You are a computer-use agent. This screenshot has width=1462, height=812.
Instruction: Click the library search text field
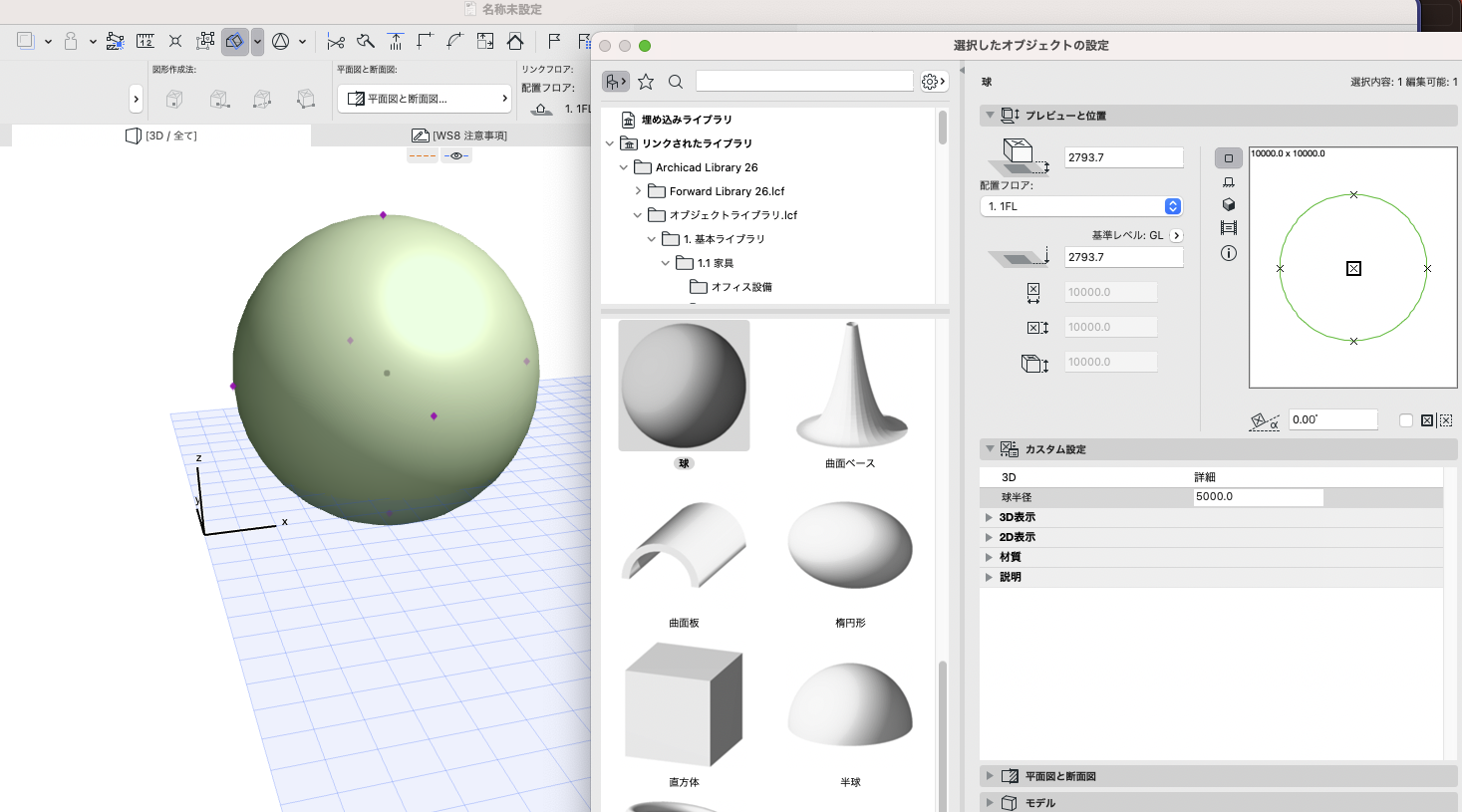click(804, 81)
